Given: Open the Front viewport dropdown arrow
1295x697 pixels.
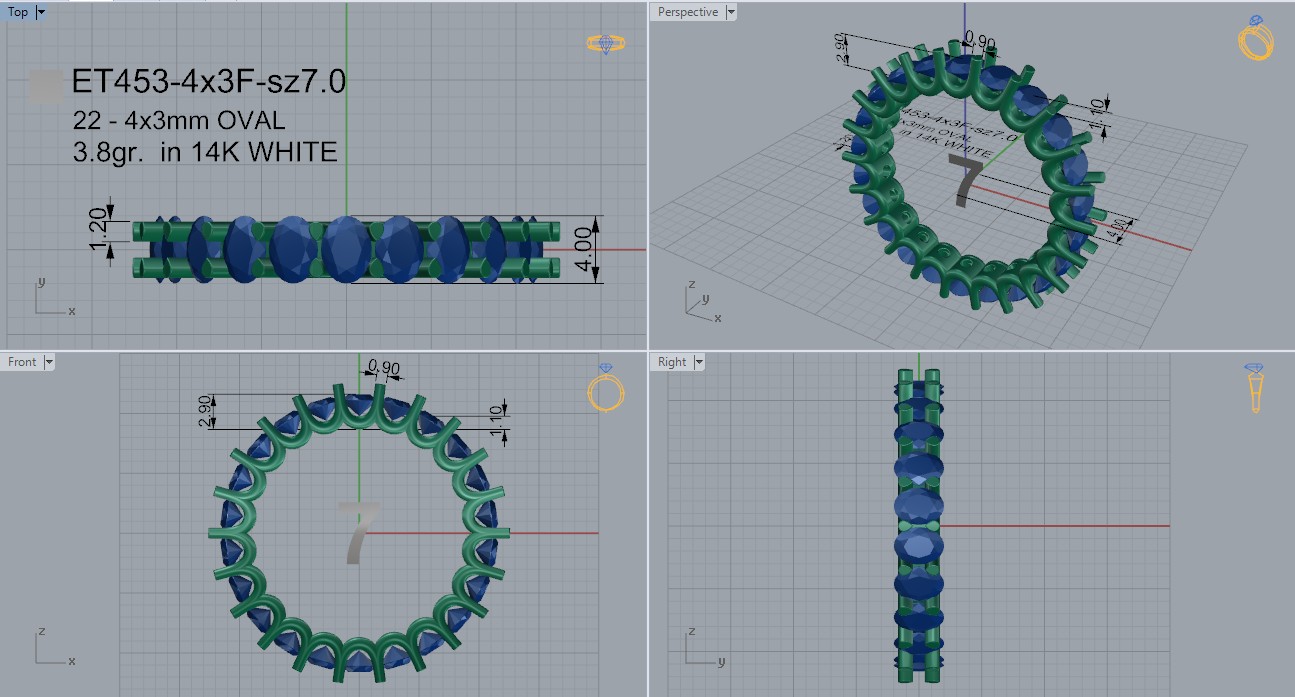Looking at the screenshot, I should 49,362.
